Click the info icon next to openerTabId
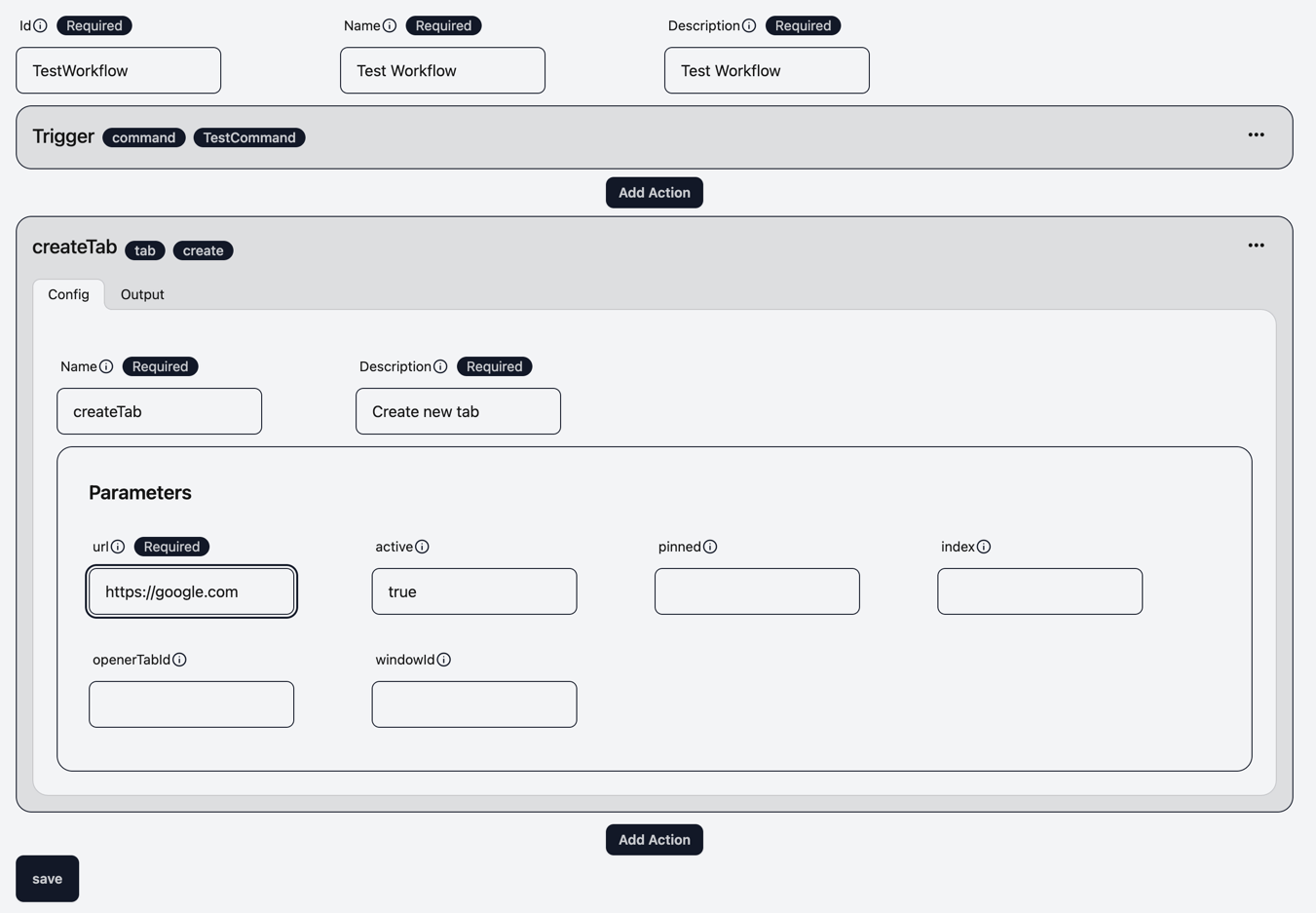The height and width of the screenshot is (913, 1316). (x=179, y=660)
